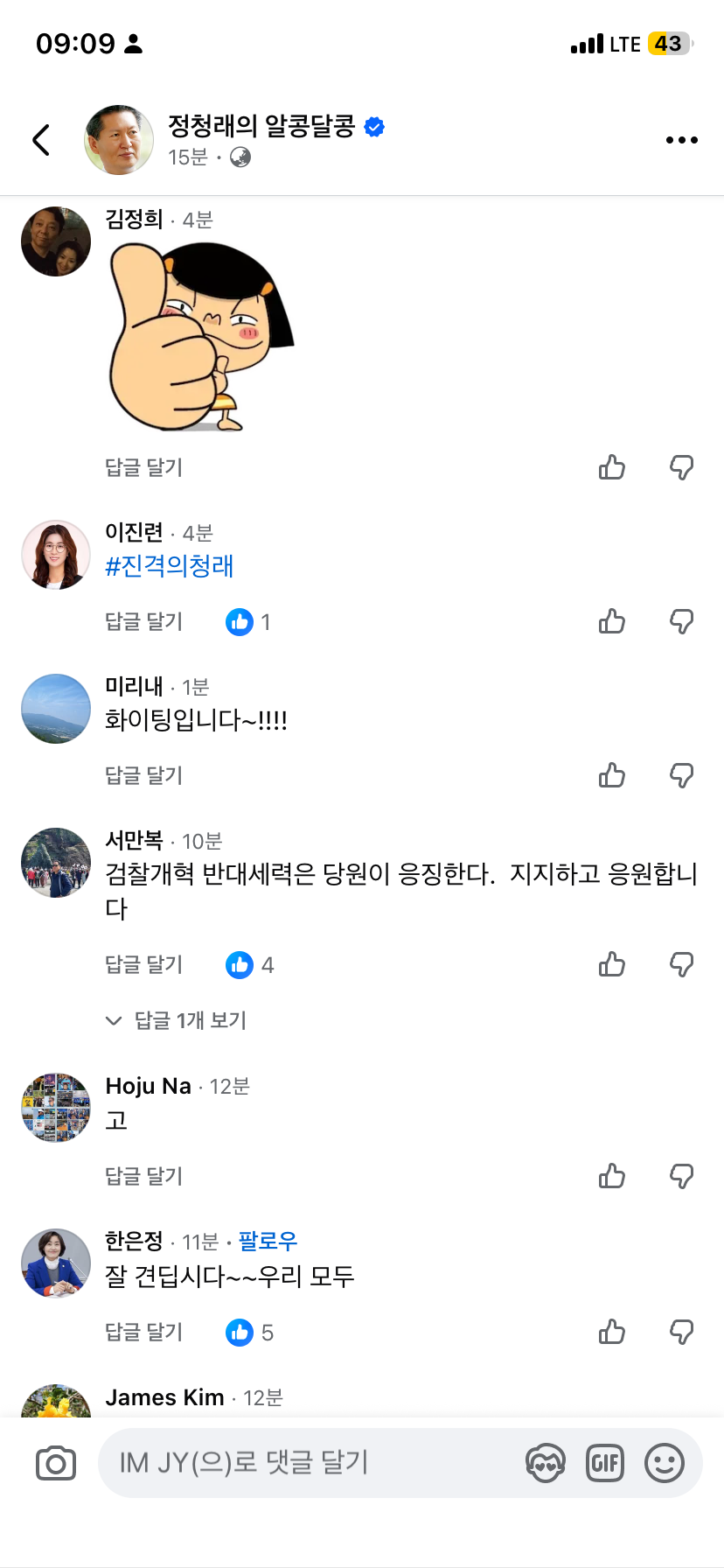
Task: Tap the globe public audience icon
Action: (240, 157)
